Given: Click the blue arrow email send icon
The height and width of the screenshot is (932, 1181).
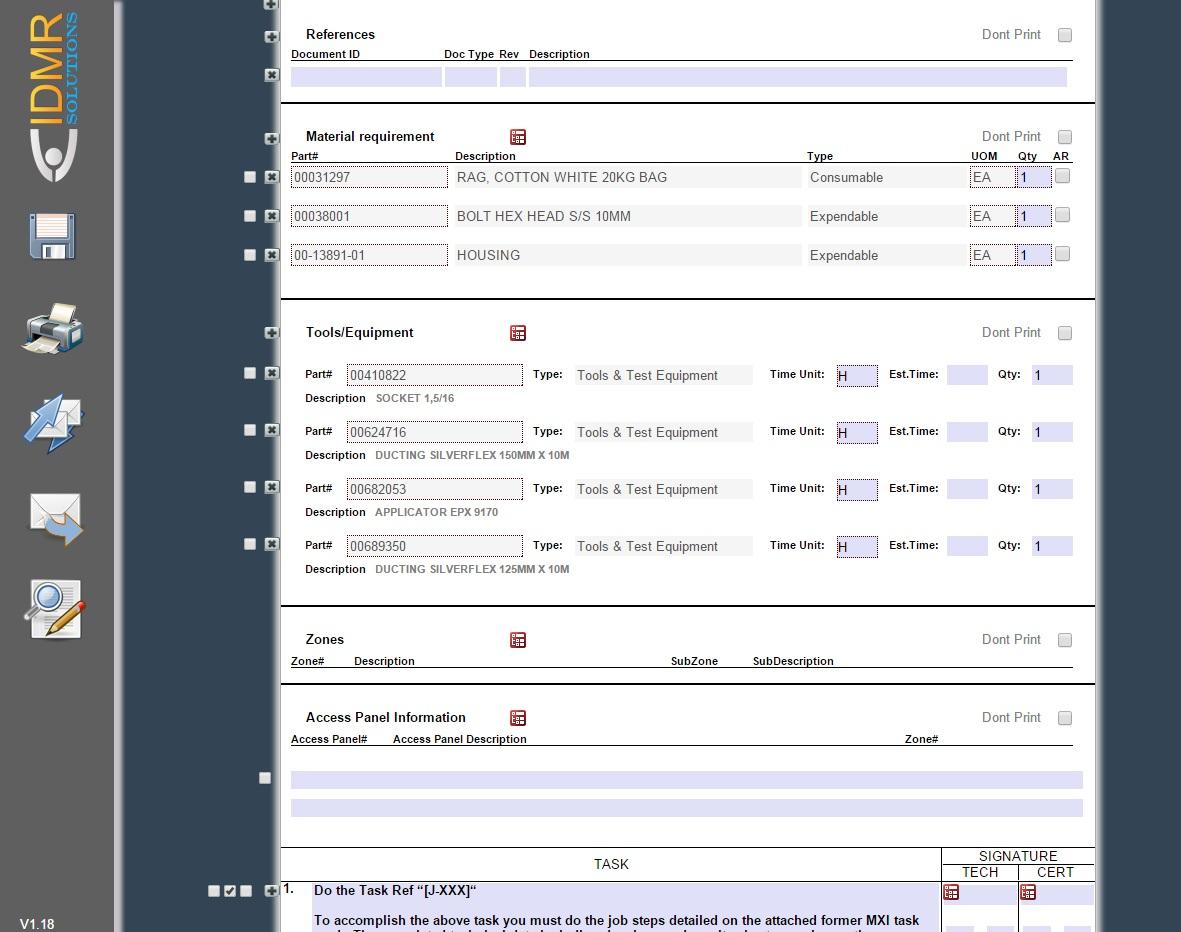Looking at the screenshot, I should (53, 422).
